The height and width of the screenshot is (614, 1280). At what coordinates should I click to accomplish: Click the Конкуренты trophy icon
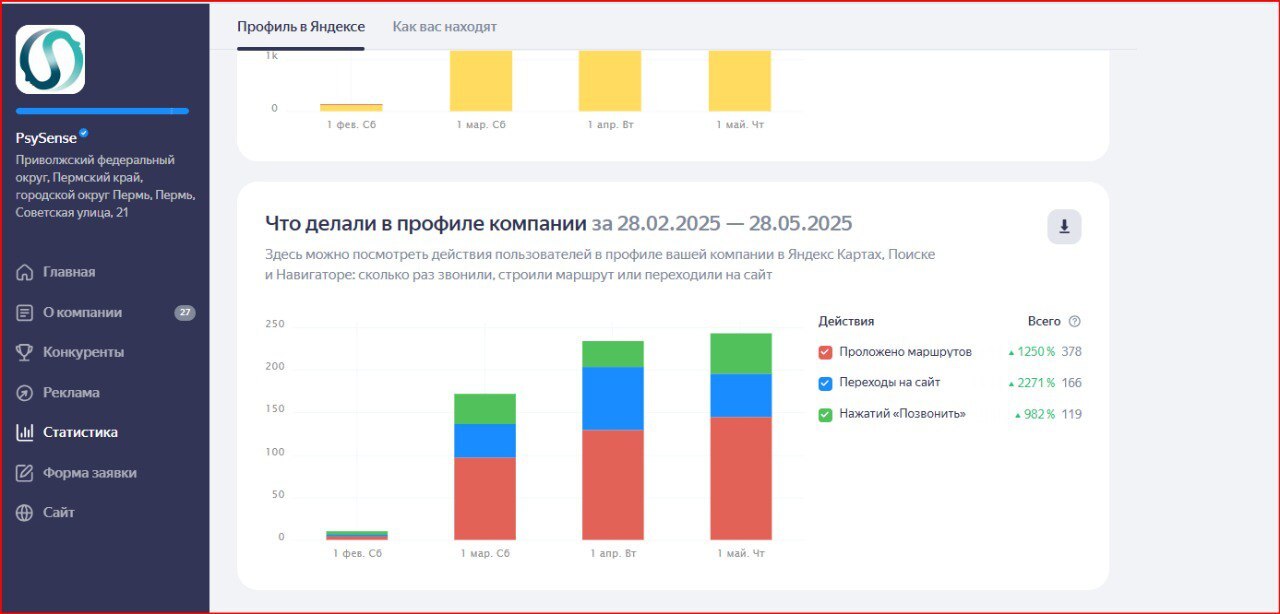coord(25,352)
